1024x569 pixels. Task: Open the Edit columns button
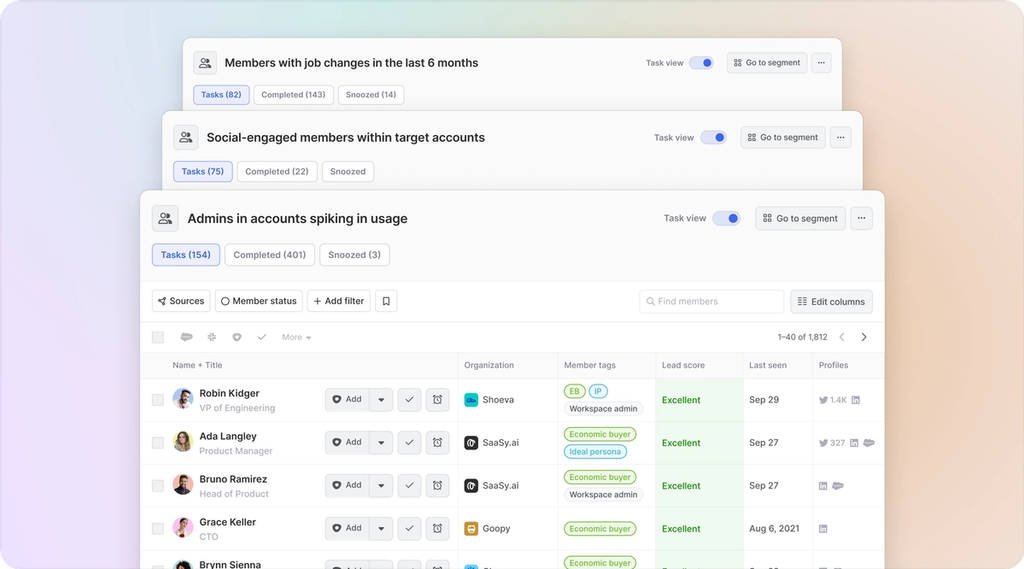pos(831,302)
